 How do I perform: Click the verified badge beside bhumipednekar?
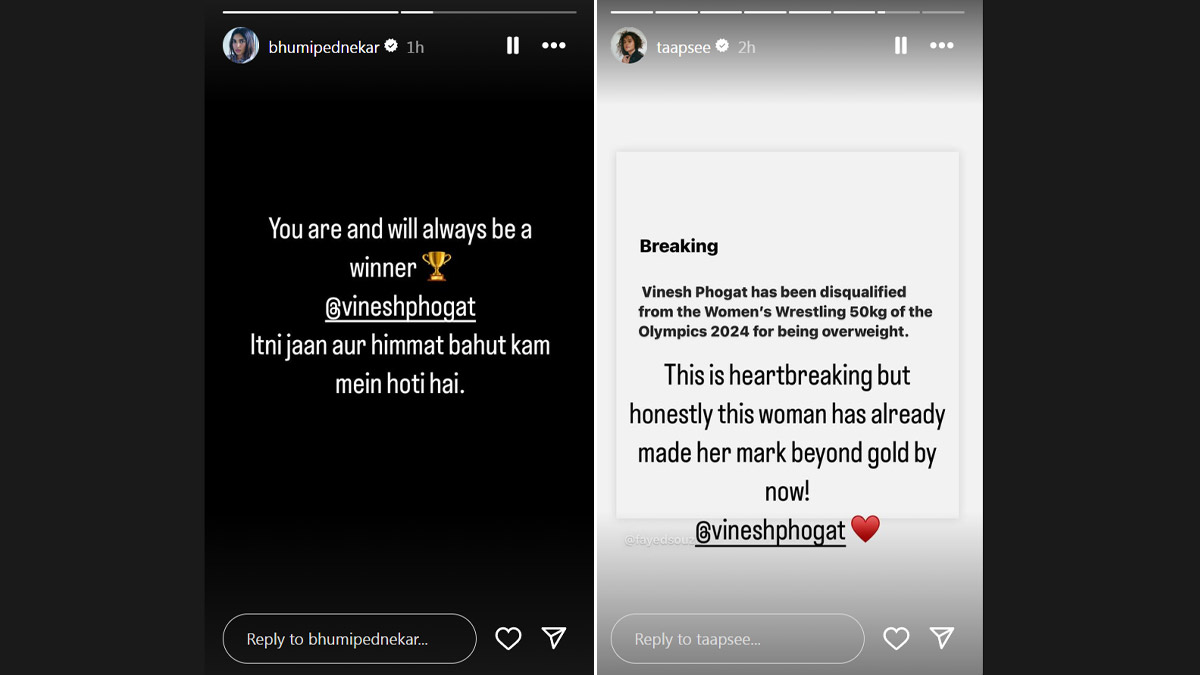coord(392,47)
